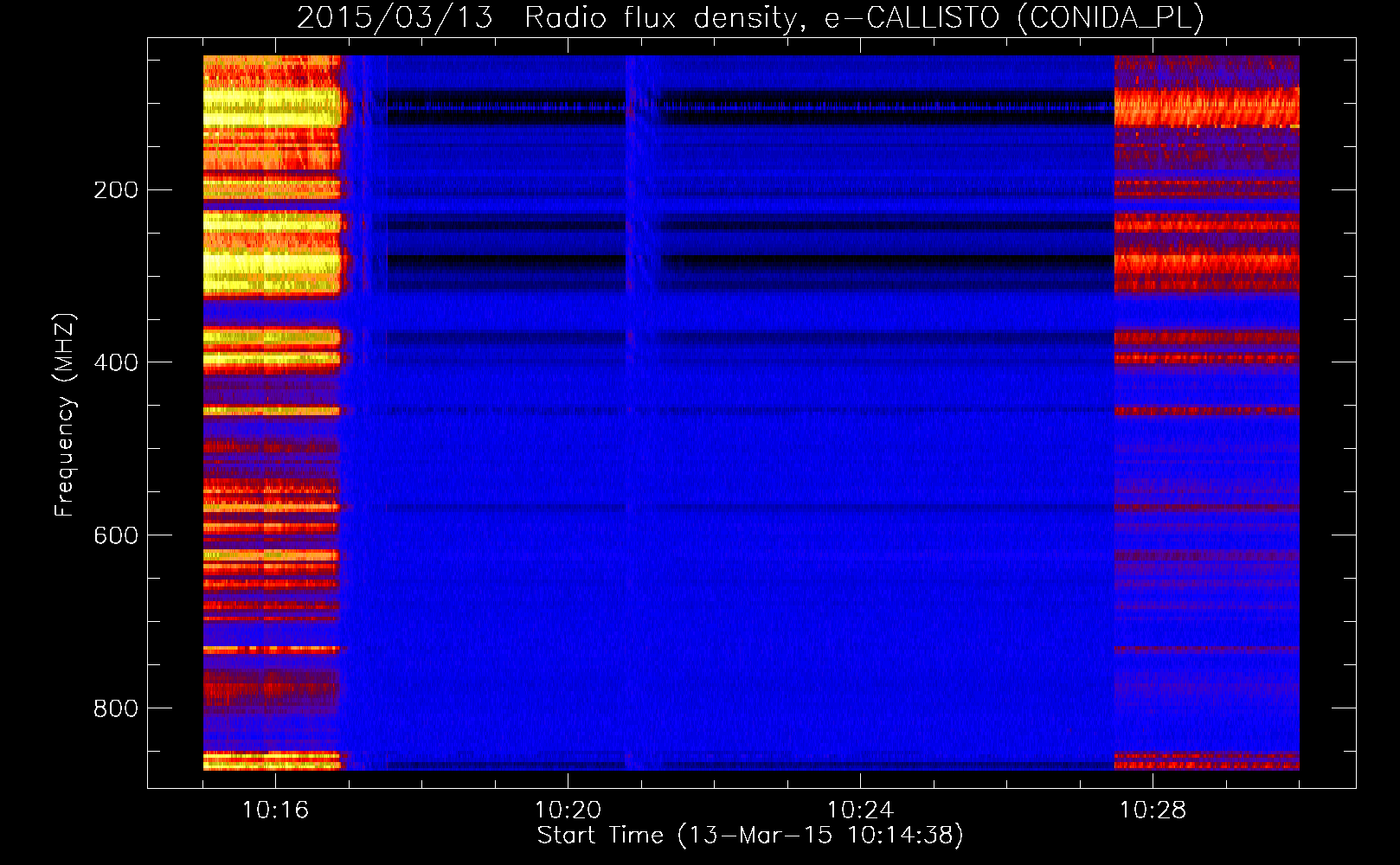Click the 'Frequency (MHZ)' axis label
This screenshot has width=1400, height=865.
65,415
